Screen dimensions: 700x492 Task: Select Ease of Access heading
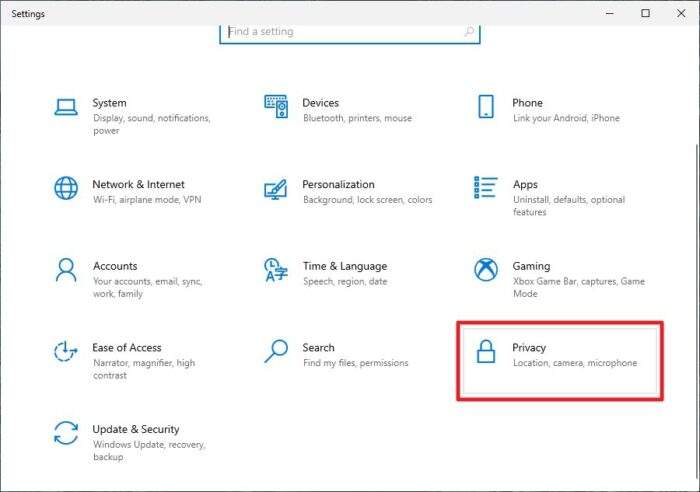click(127, 347)
